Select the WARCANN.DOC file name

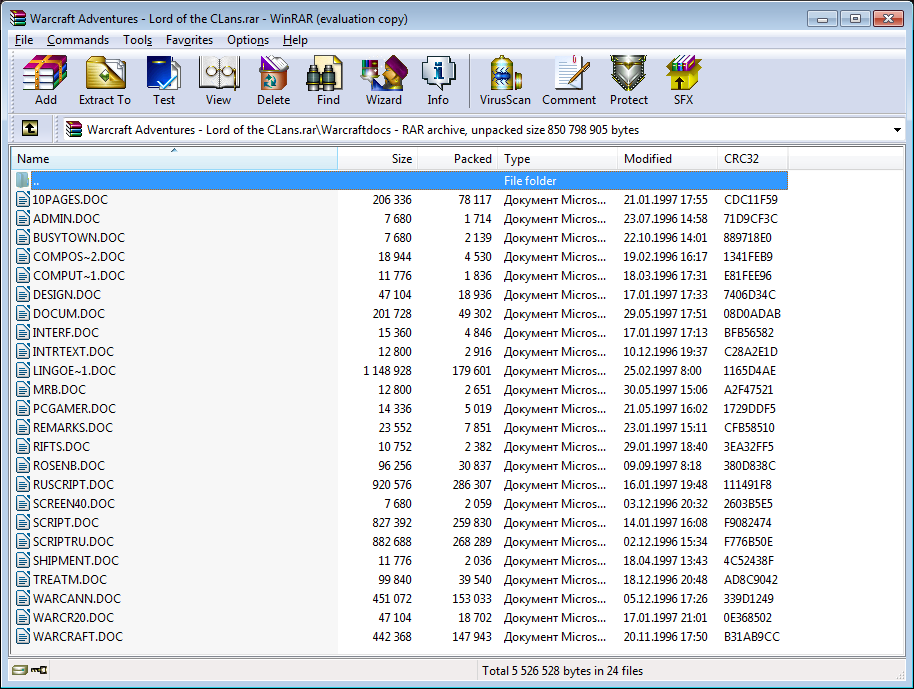pyautogui.click(x=76, y=599)
